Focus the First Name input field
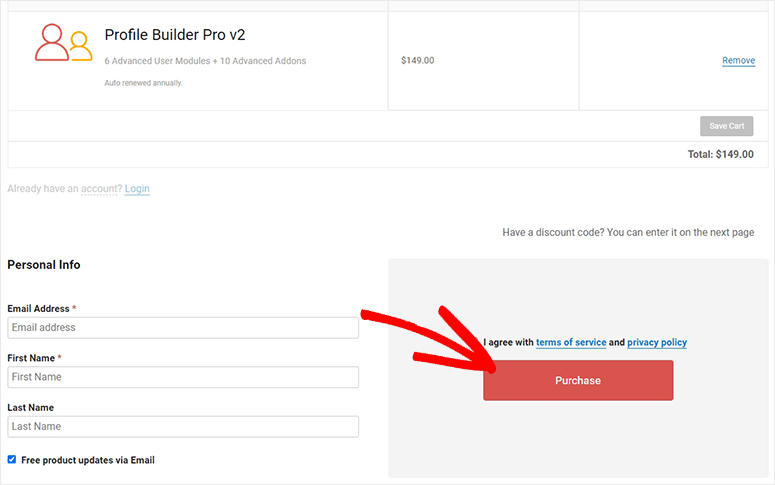This screenshot has width=775, height=485. coord(183,377)
